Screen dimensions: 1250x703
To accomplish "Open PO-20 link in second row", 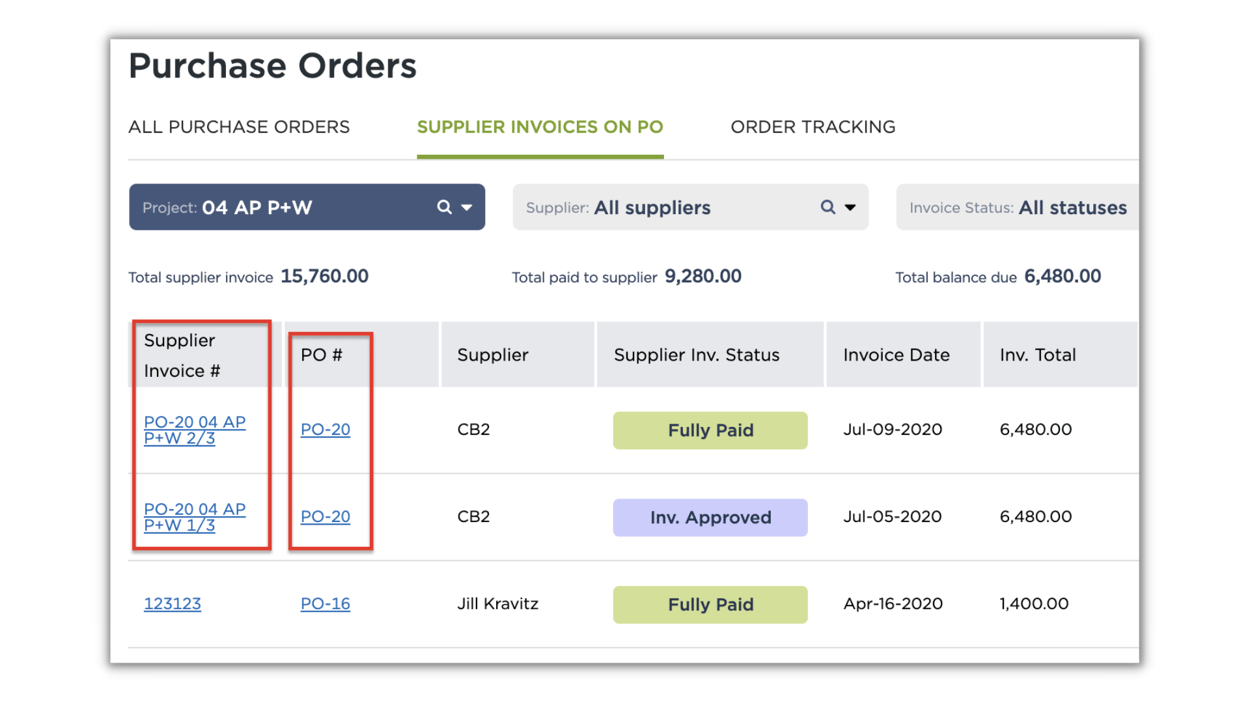I will click(x=325, y=517).
